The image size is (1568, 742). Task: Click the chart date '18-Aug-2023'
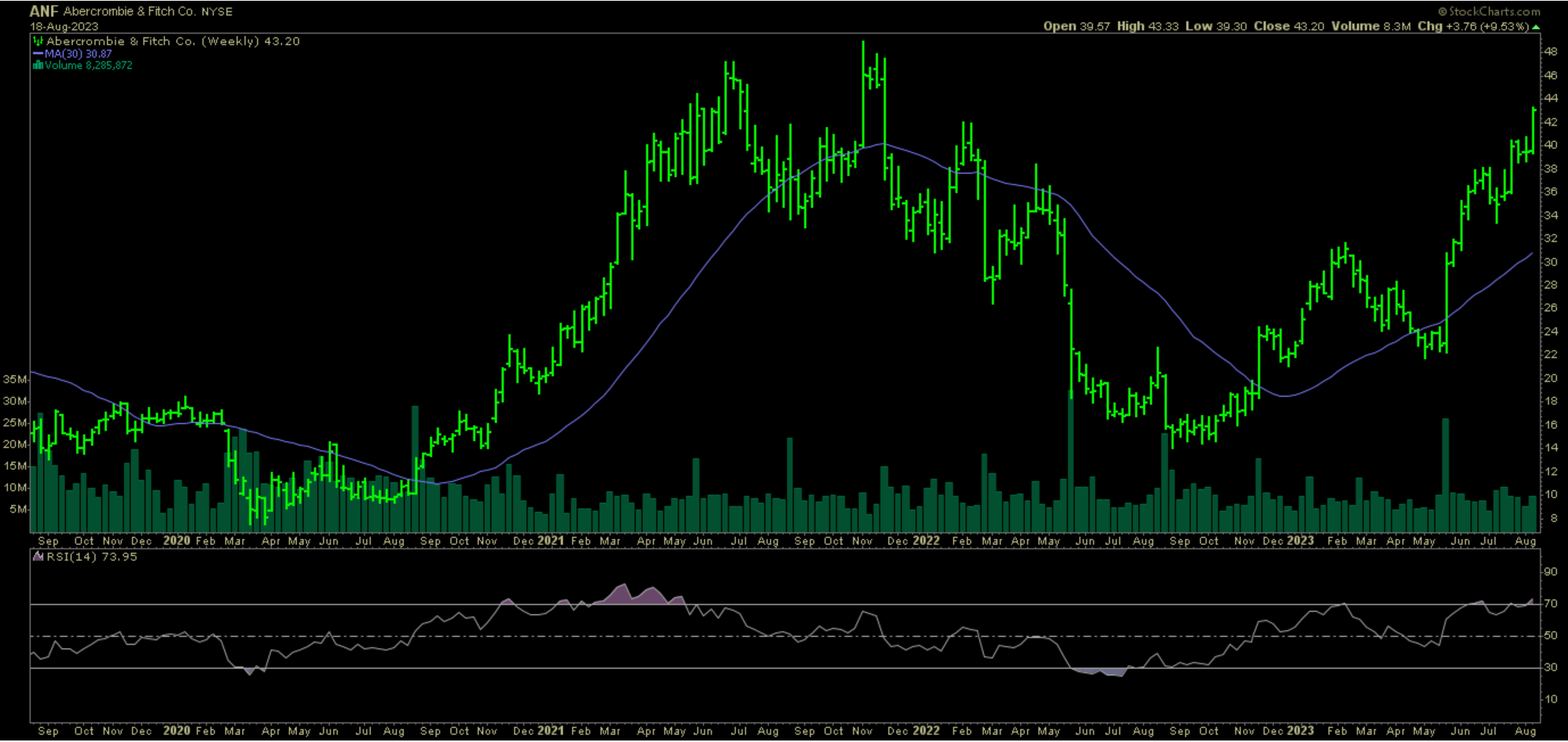pos(64,27)
